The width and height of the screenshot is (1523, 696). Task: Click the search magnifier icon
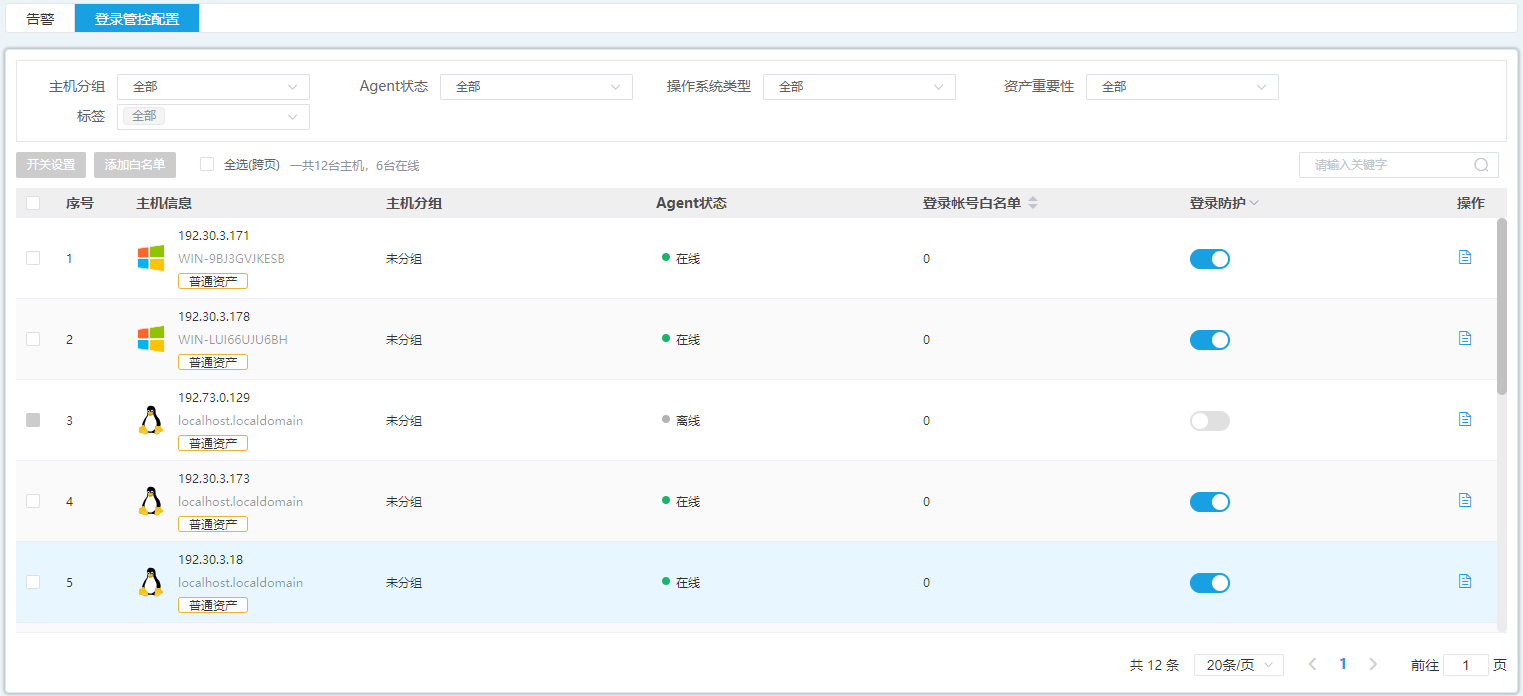pos(1481,165)
